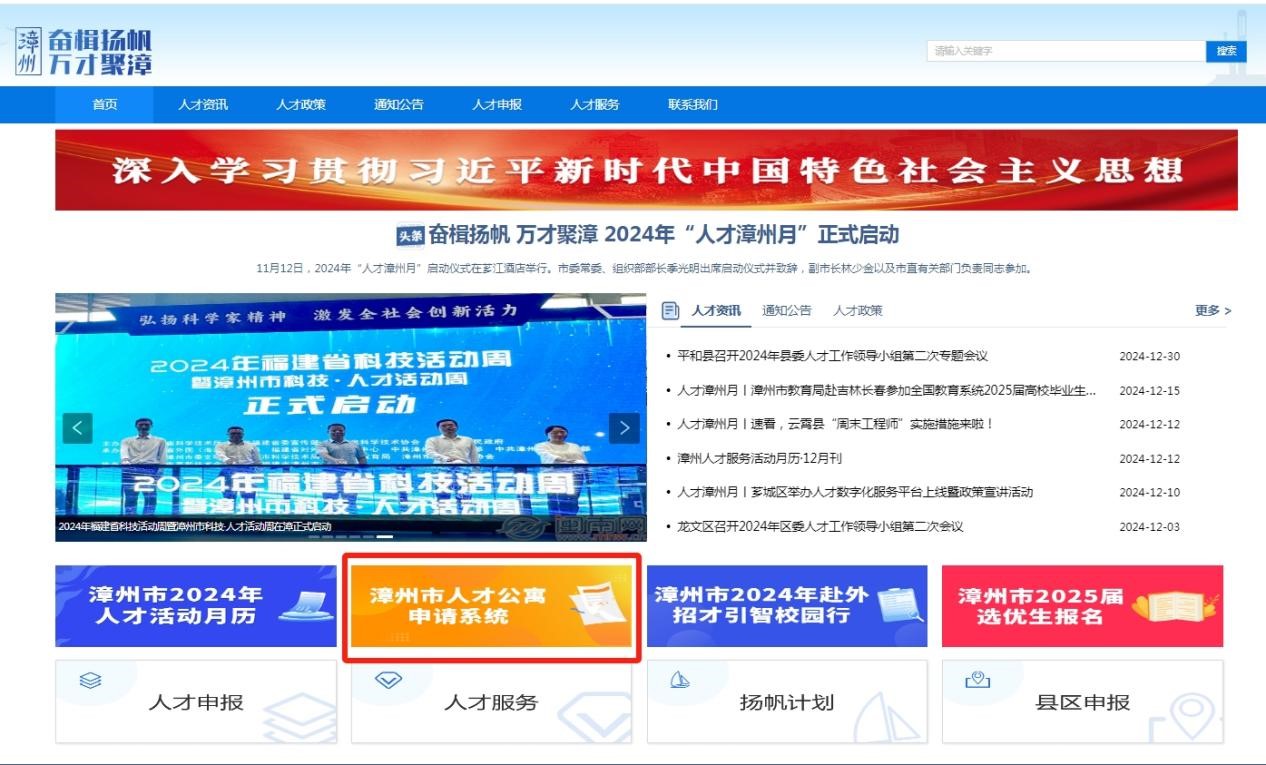The height and width of the screenshot is (765, 1266).
Task: Open news 龙文区召开2024年区委人才工作领导小组
Action: [820, 527]
